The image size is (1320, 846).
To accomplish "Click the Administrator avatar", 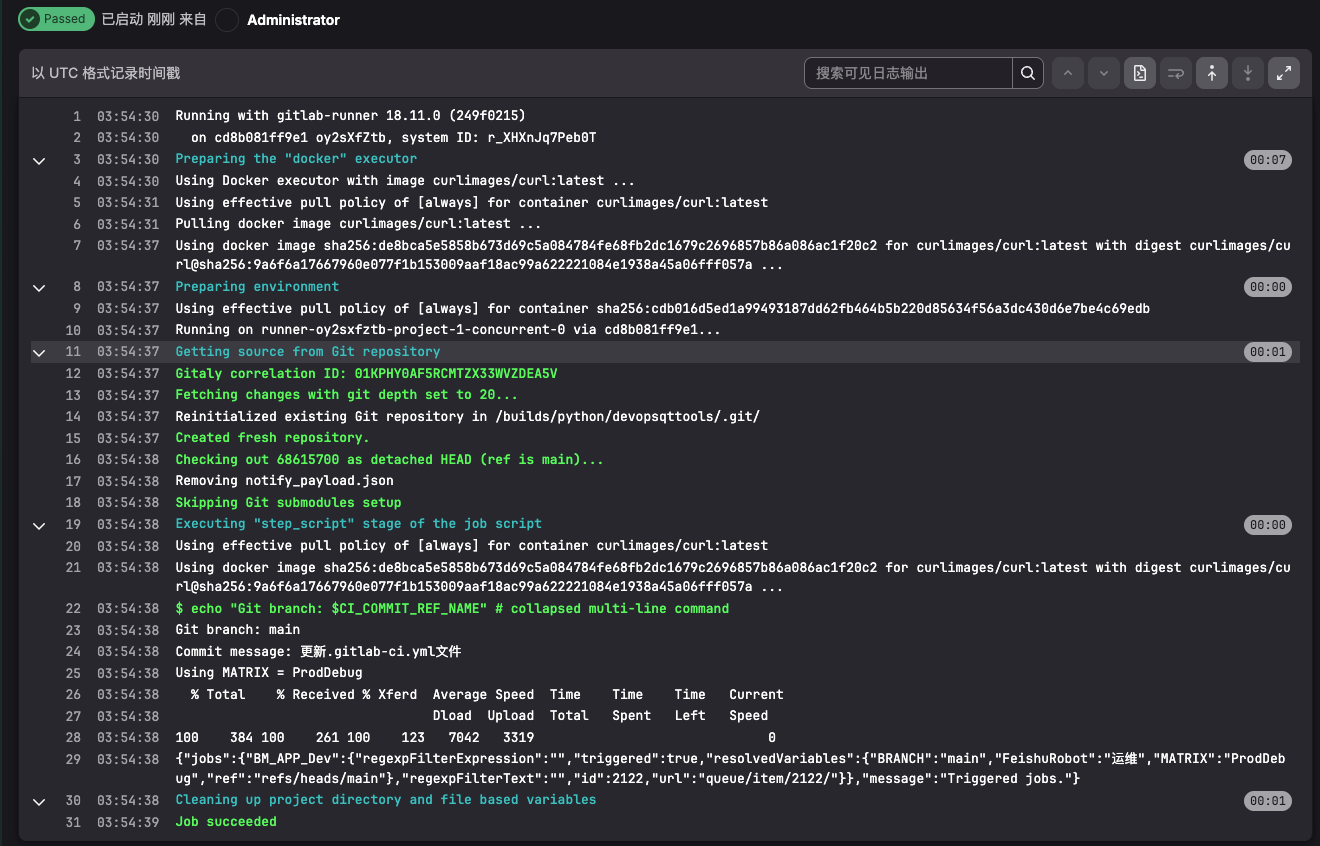I will (x=228, y=20).
